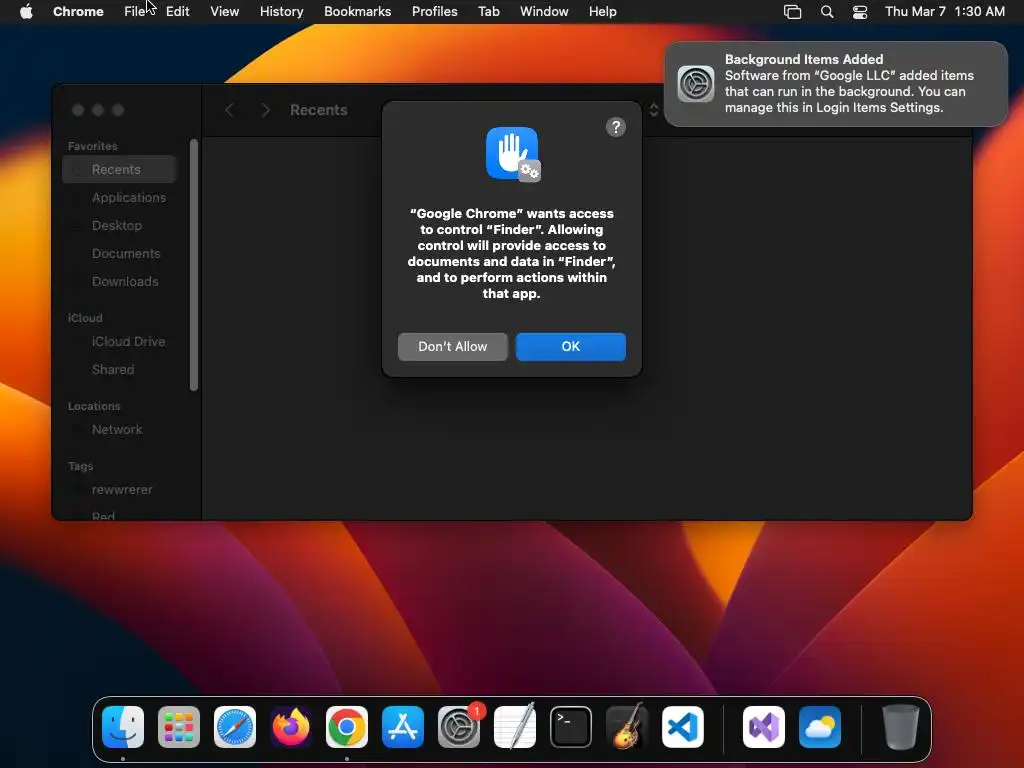Click the settings icon in the notification
Viewport: 1024px width, 768px height.
pyautogui.click(x=696, y=84)
